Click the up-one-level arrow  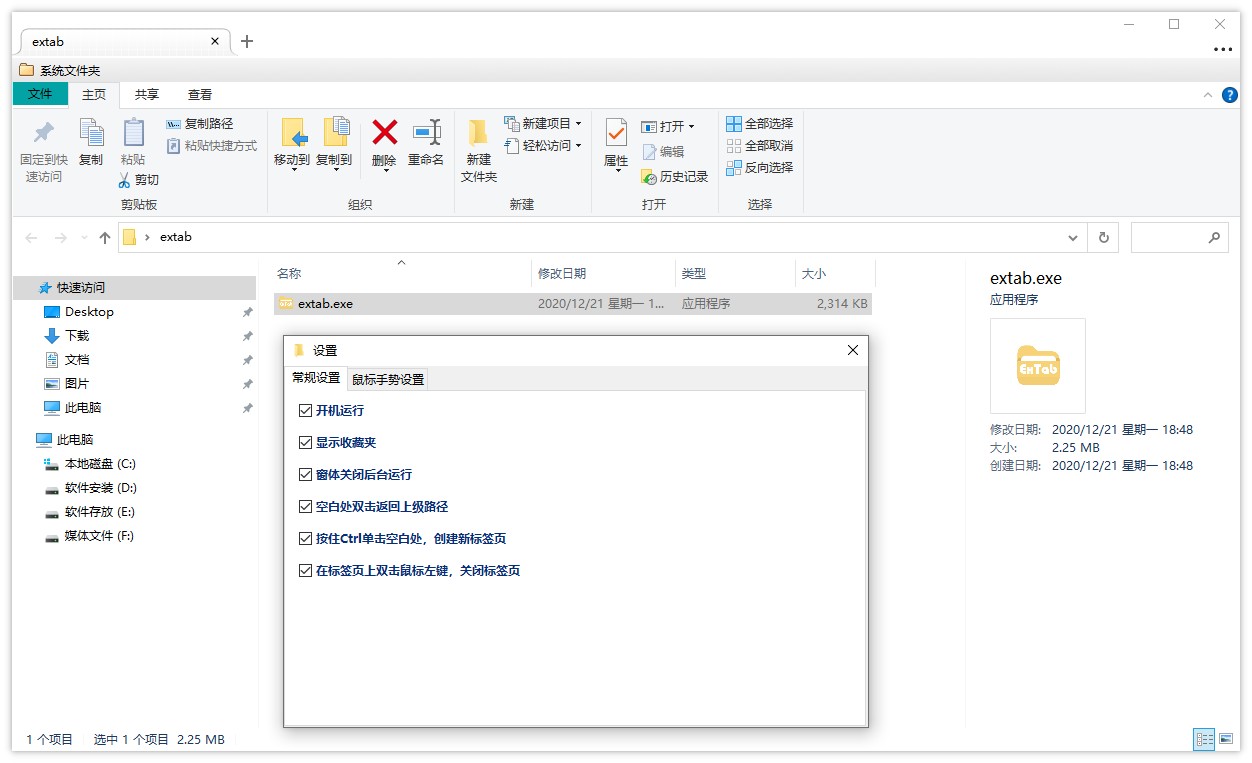pyautogui.click(x=104, y=238)
